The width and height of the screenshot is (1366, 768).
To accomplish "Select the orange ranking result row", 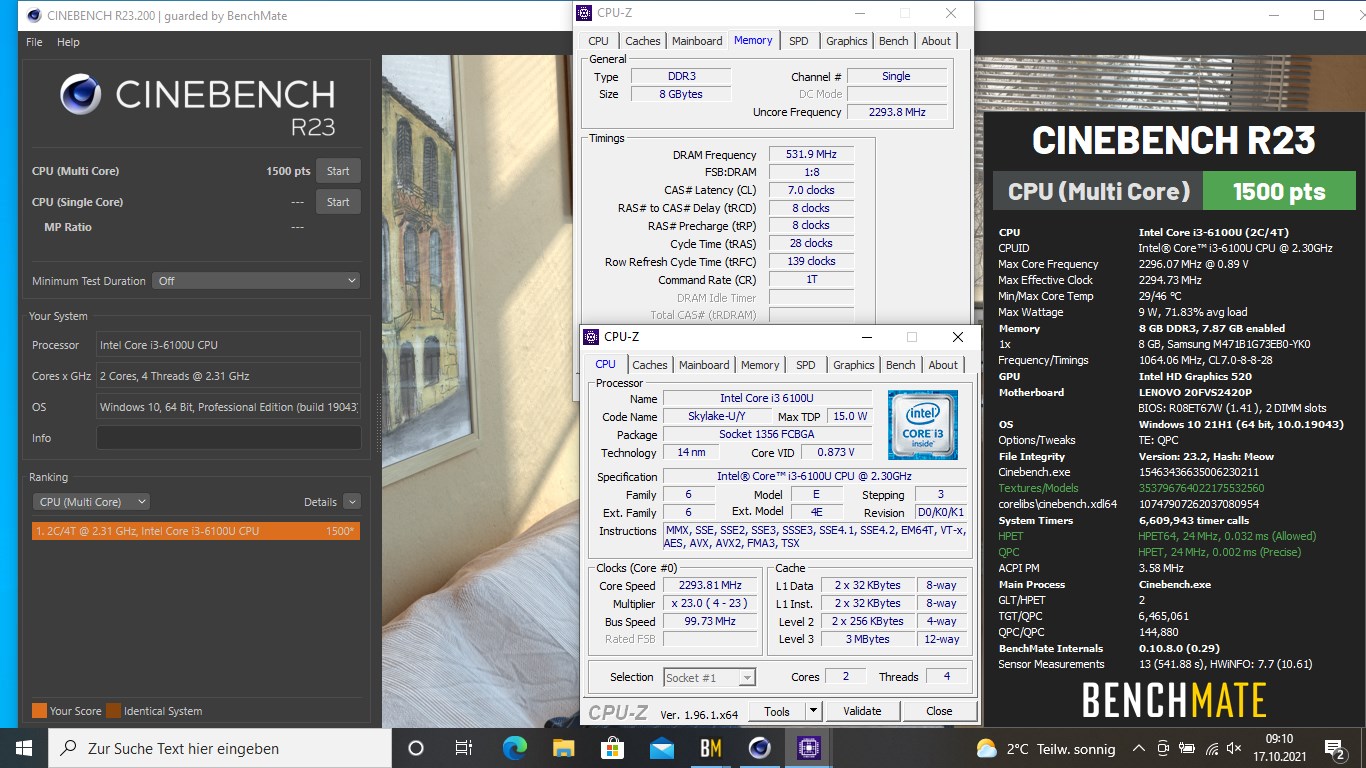I will [196, 531].
